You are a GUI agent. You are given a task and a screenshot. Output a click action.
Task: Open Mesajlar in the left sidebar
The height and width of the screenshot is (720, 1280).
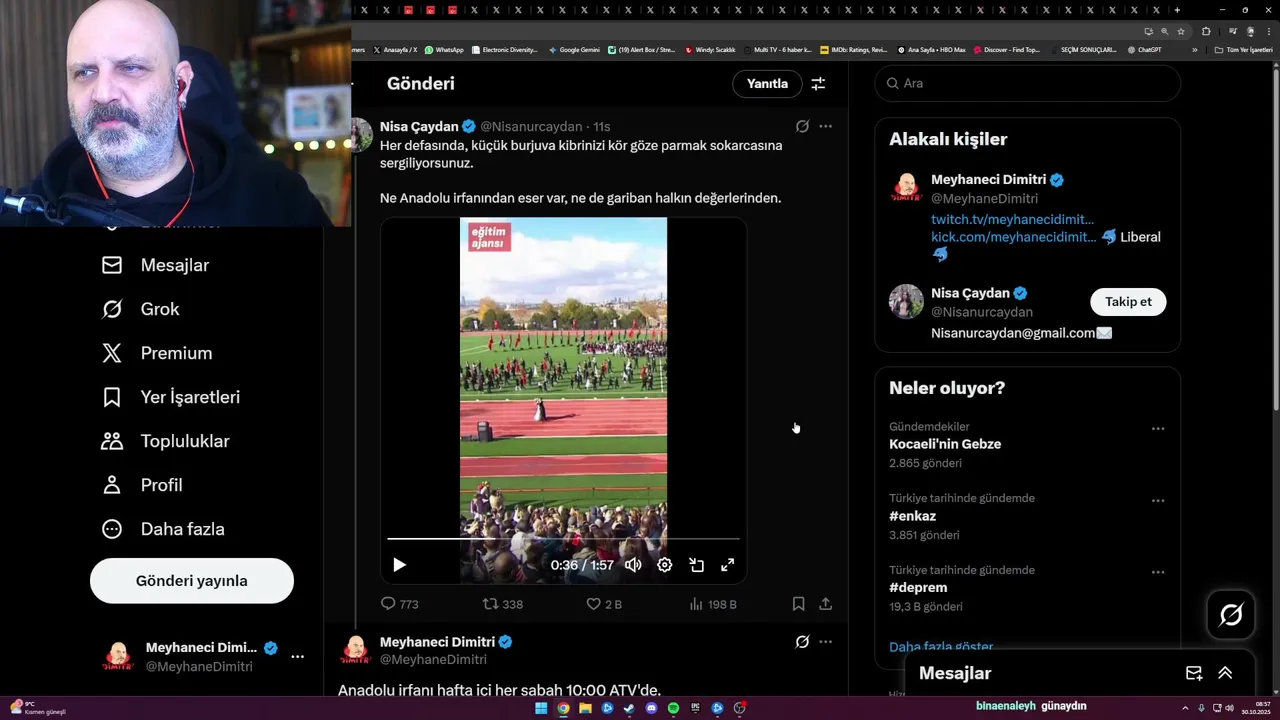pyautogui.click(x=155, y=265)
